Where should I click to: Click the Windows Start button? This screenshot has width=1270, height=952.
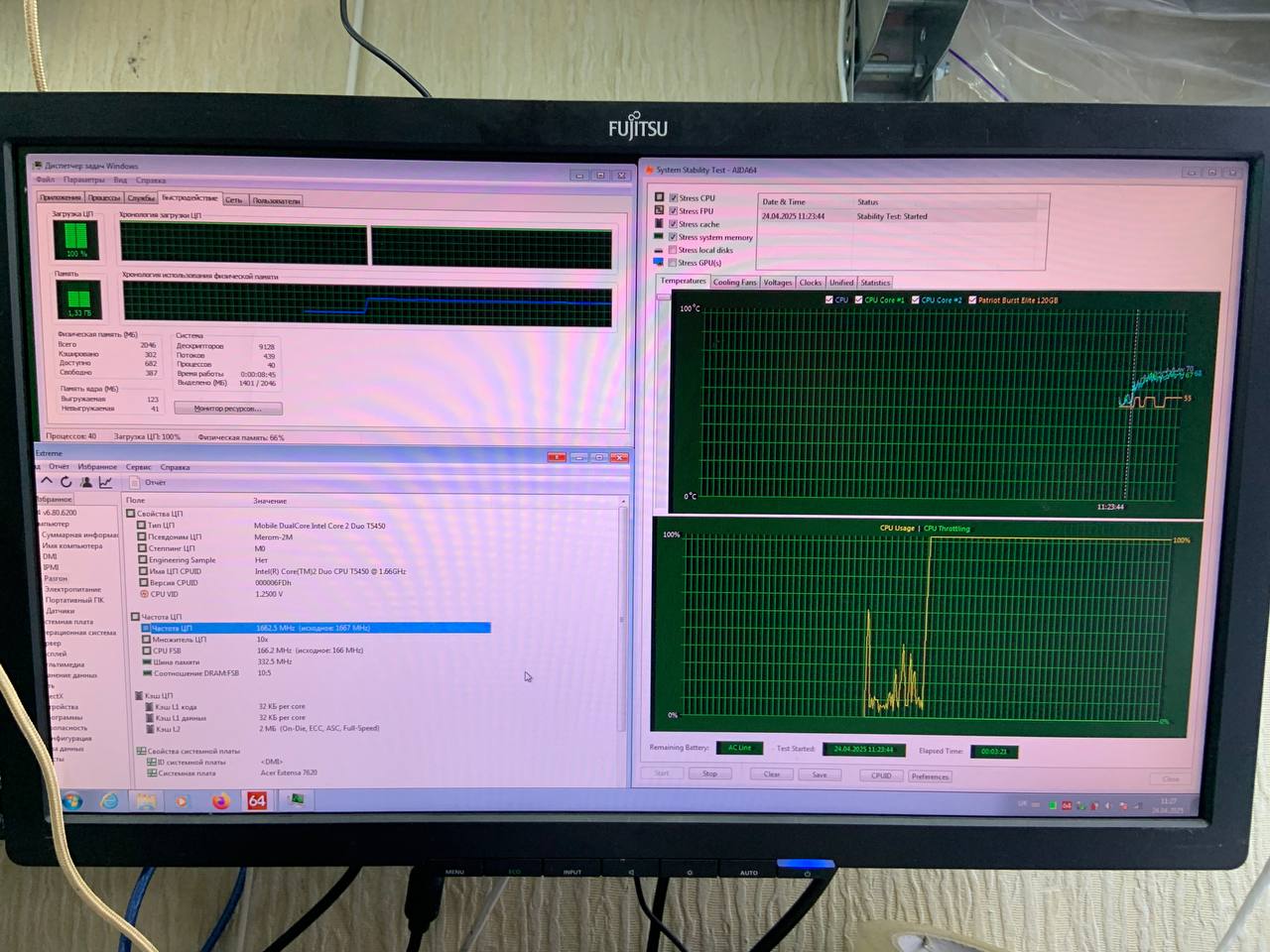tap(71, 801)
